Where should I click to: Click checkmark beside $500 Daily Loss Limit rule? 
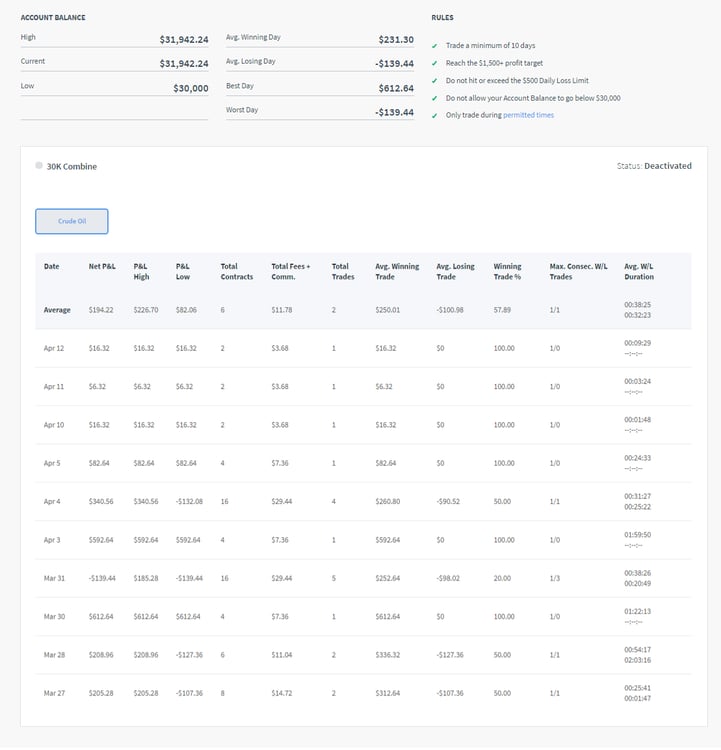click(x=435, y=81)
